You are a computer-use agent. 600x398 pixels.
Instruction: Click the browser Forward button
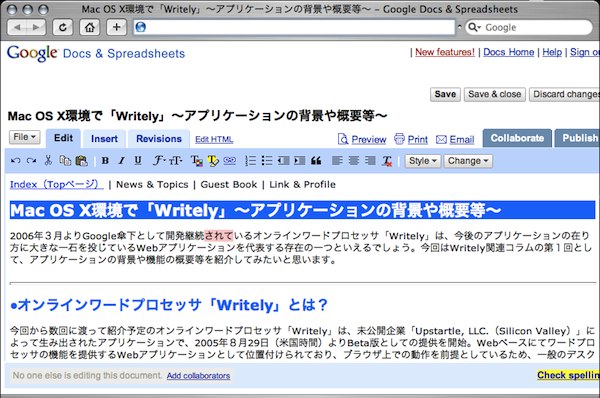36,28
